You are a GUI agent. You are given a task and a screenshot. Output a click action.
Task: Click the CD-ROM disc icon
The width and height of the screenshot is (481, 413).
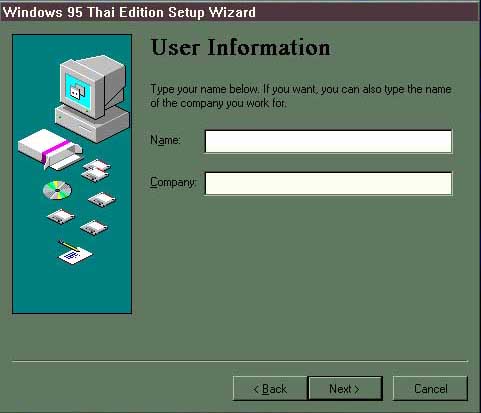pos(57,190)
